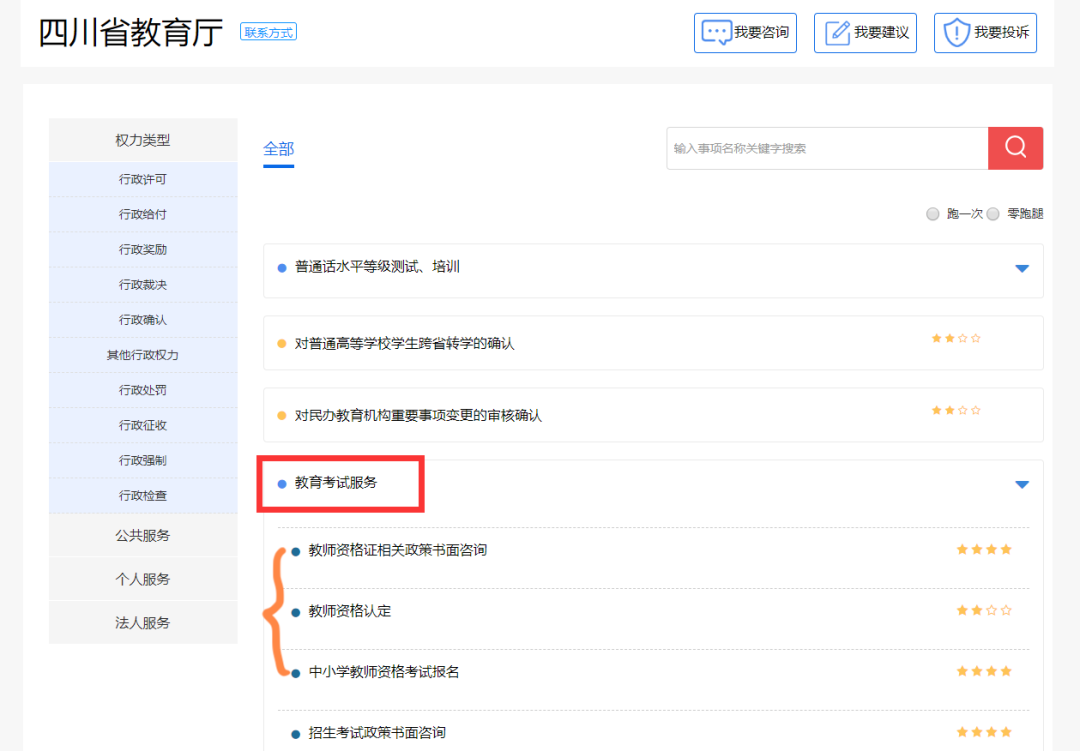
Task: Open the 公共服务 sidebar category
Action: click(143, 535)
